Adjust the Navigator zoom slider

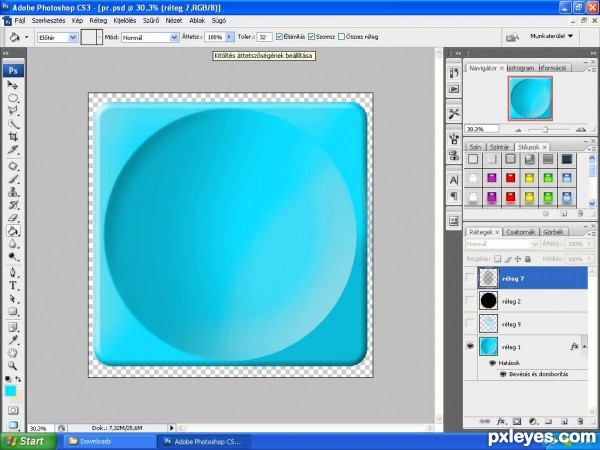click(545, 130)
